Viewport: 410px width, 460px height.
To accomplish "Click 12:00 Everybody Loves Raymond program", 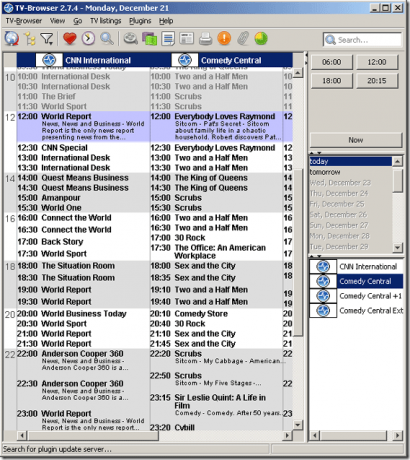I will tap(217, 126).
